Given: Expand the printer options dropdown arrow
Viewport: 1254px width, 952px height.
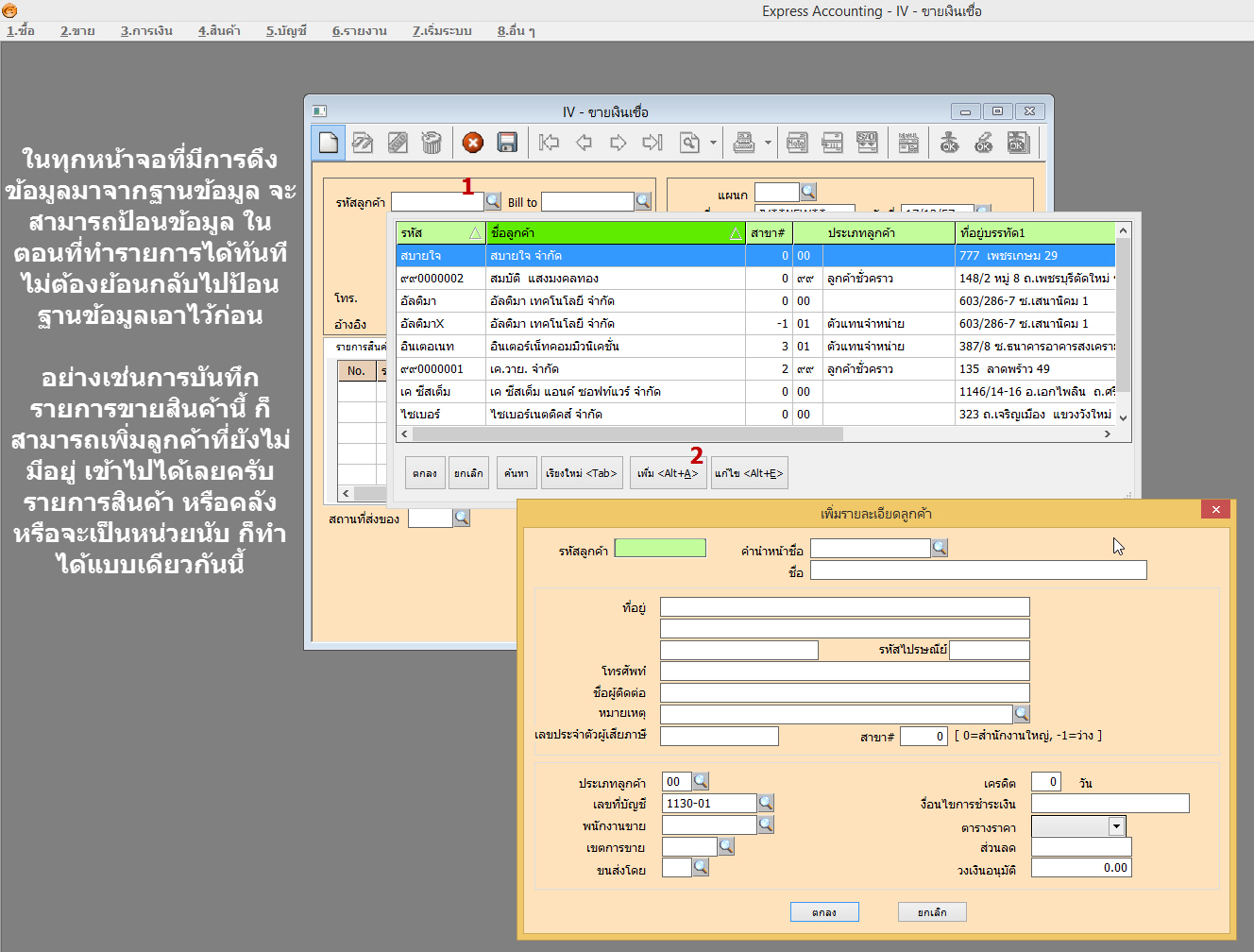Looking at the screenshot, I should click(x=768, y=144).
